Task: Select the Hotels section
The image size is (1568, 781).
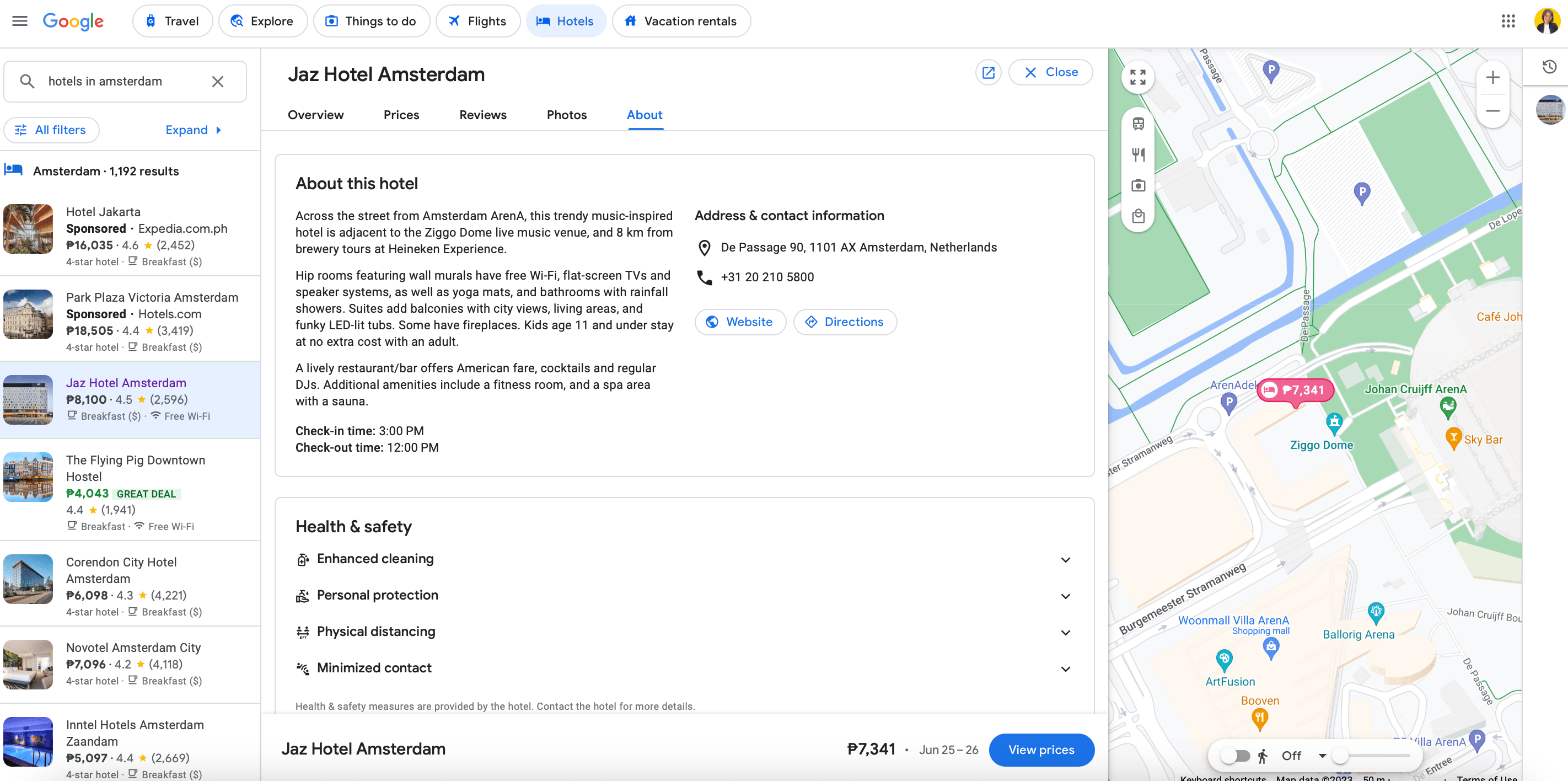Action: 566,22
